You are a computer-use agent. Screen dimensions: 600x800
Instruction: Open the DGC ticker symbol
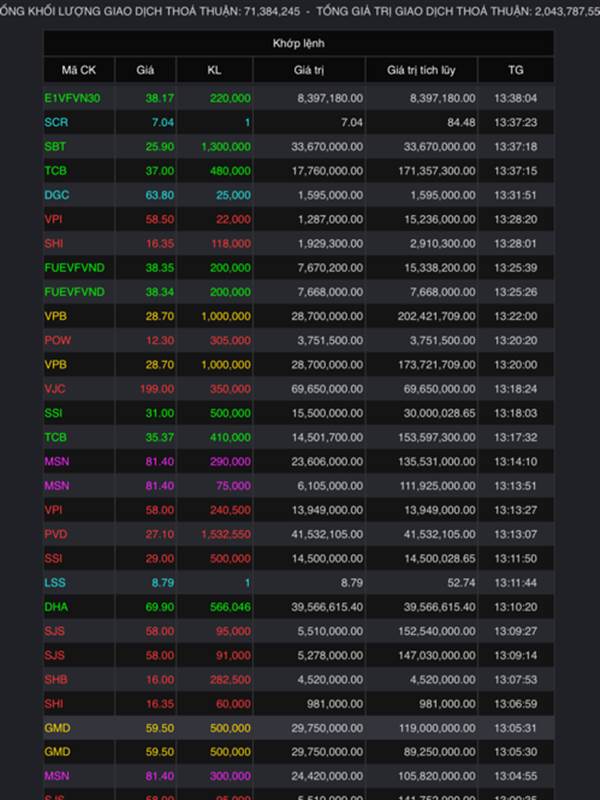click(57, 195)
